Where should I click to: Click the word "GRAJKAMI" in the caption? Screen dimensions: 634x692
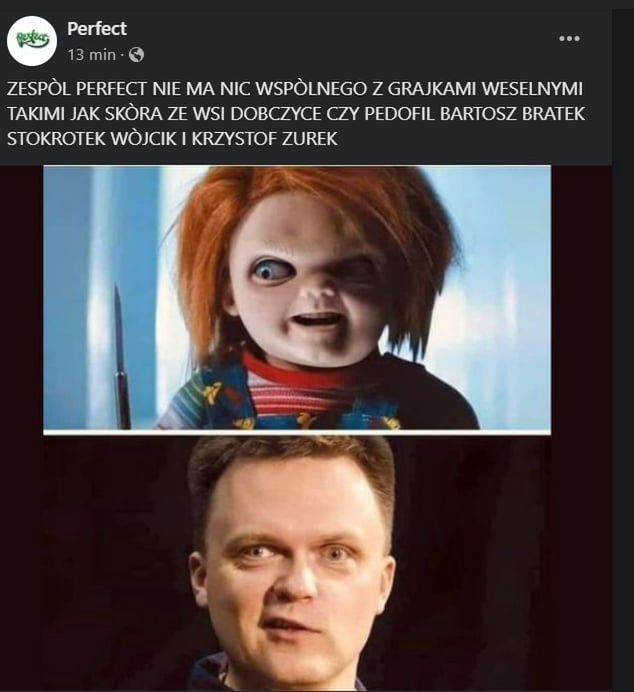432,89
